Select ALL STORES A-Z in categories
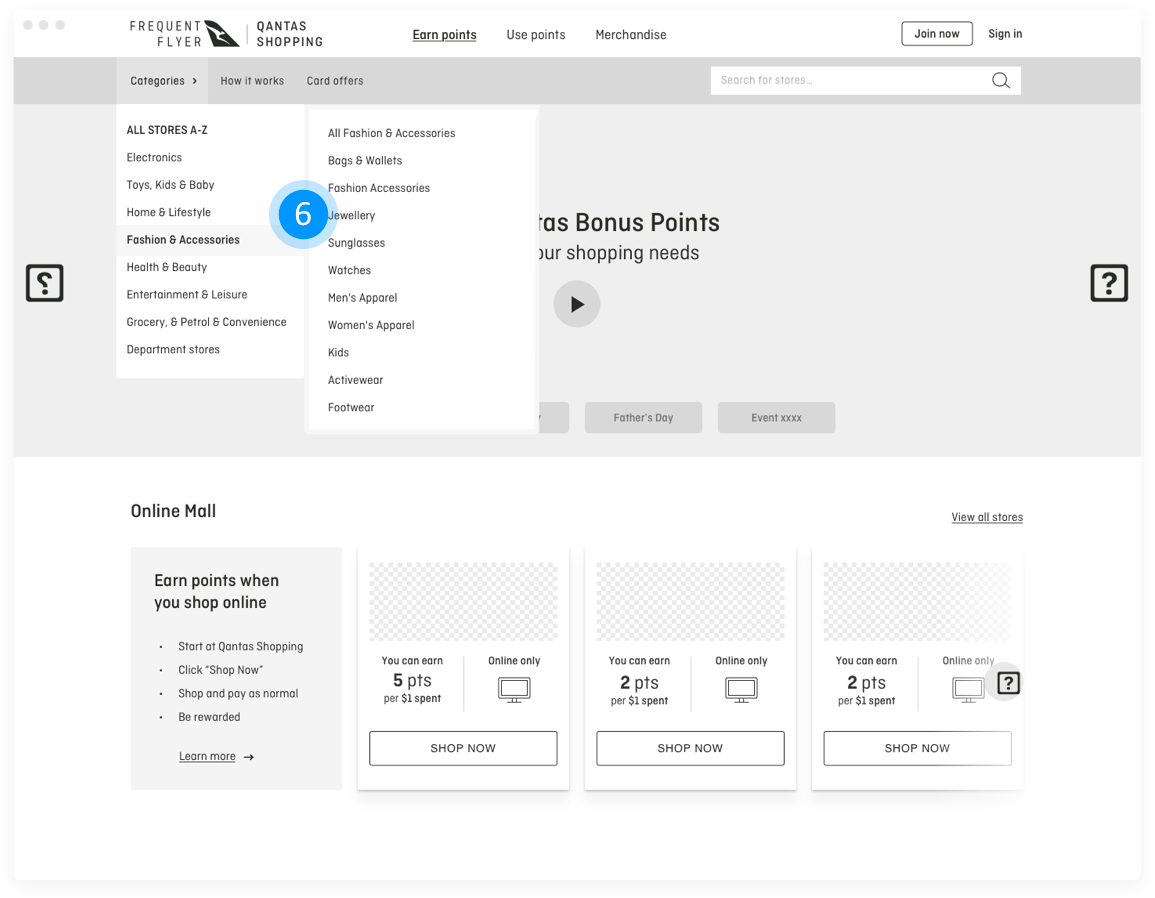1155x898 pixels. [167, 130]
